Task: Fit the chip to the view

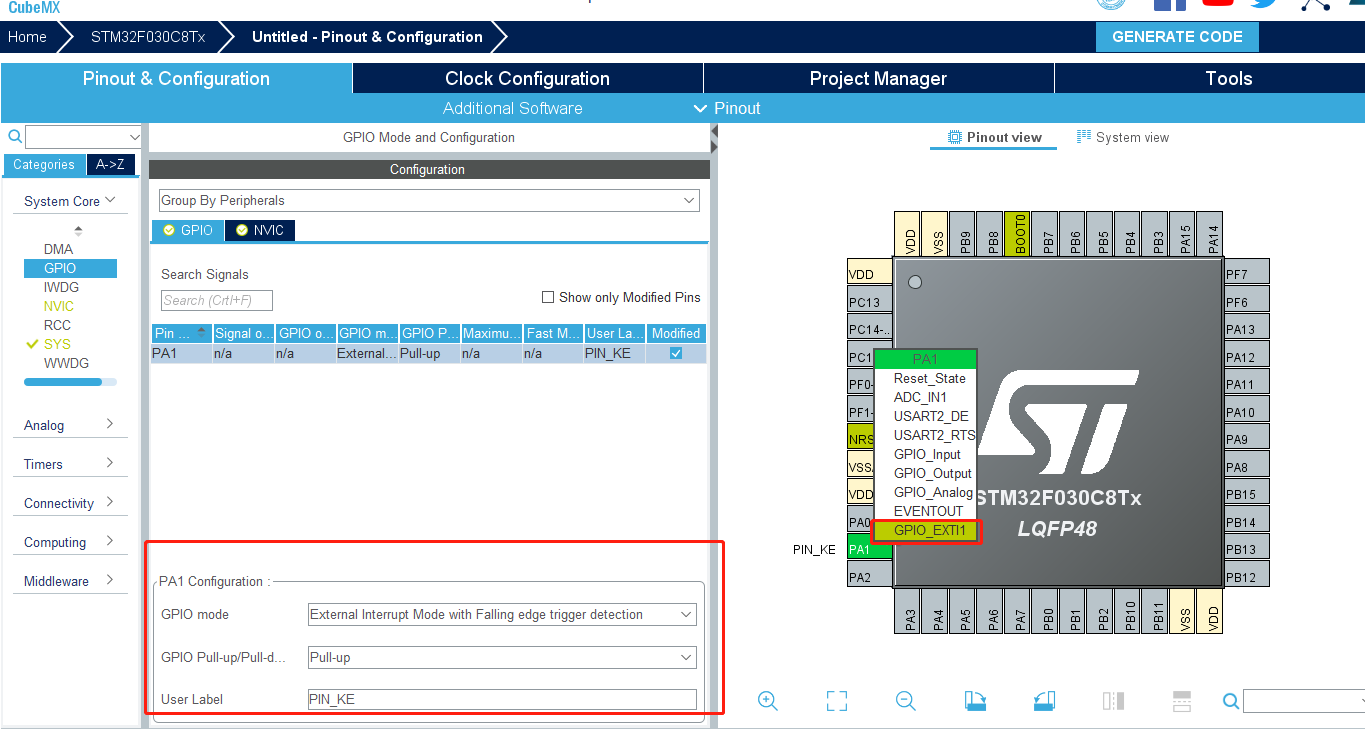Action: pos(837,701)
